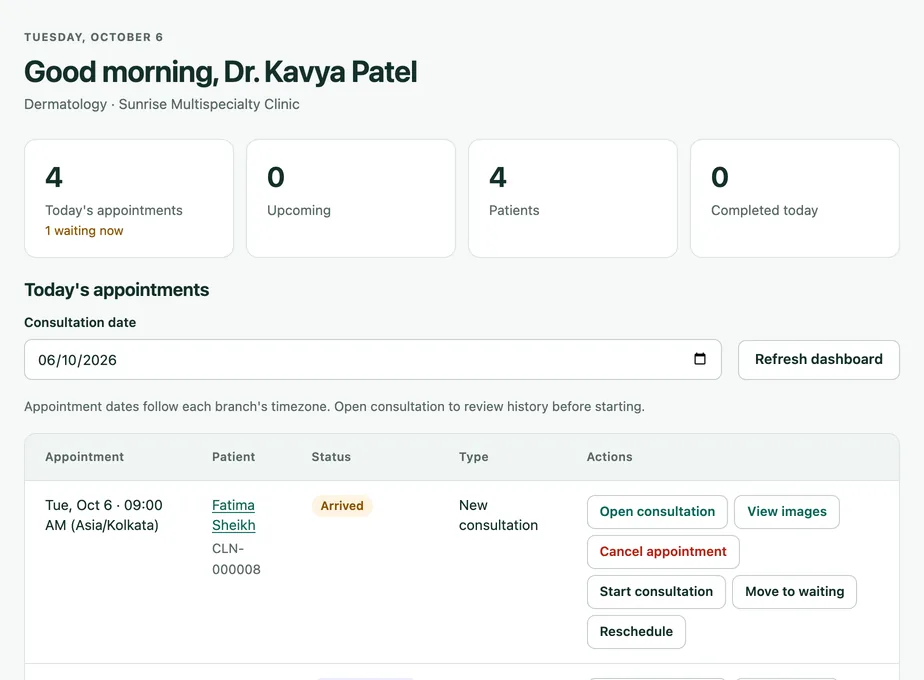
Task: Select the Upcoming stat card
Action: 351,199
